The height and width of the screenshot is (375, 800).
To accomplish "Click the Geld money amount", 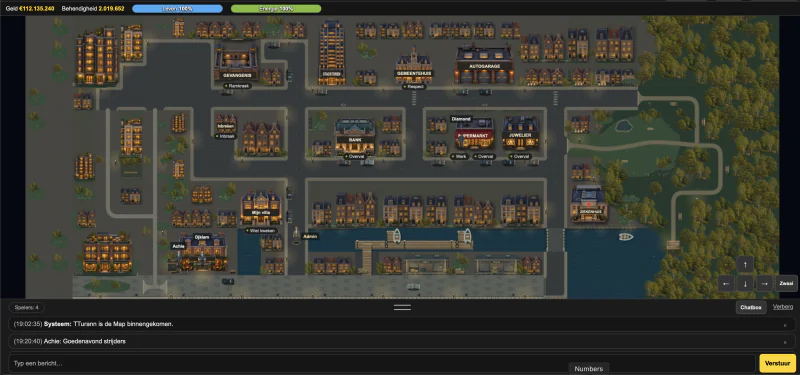I will tap(37, 9).
